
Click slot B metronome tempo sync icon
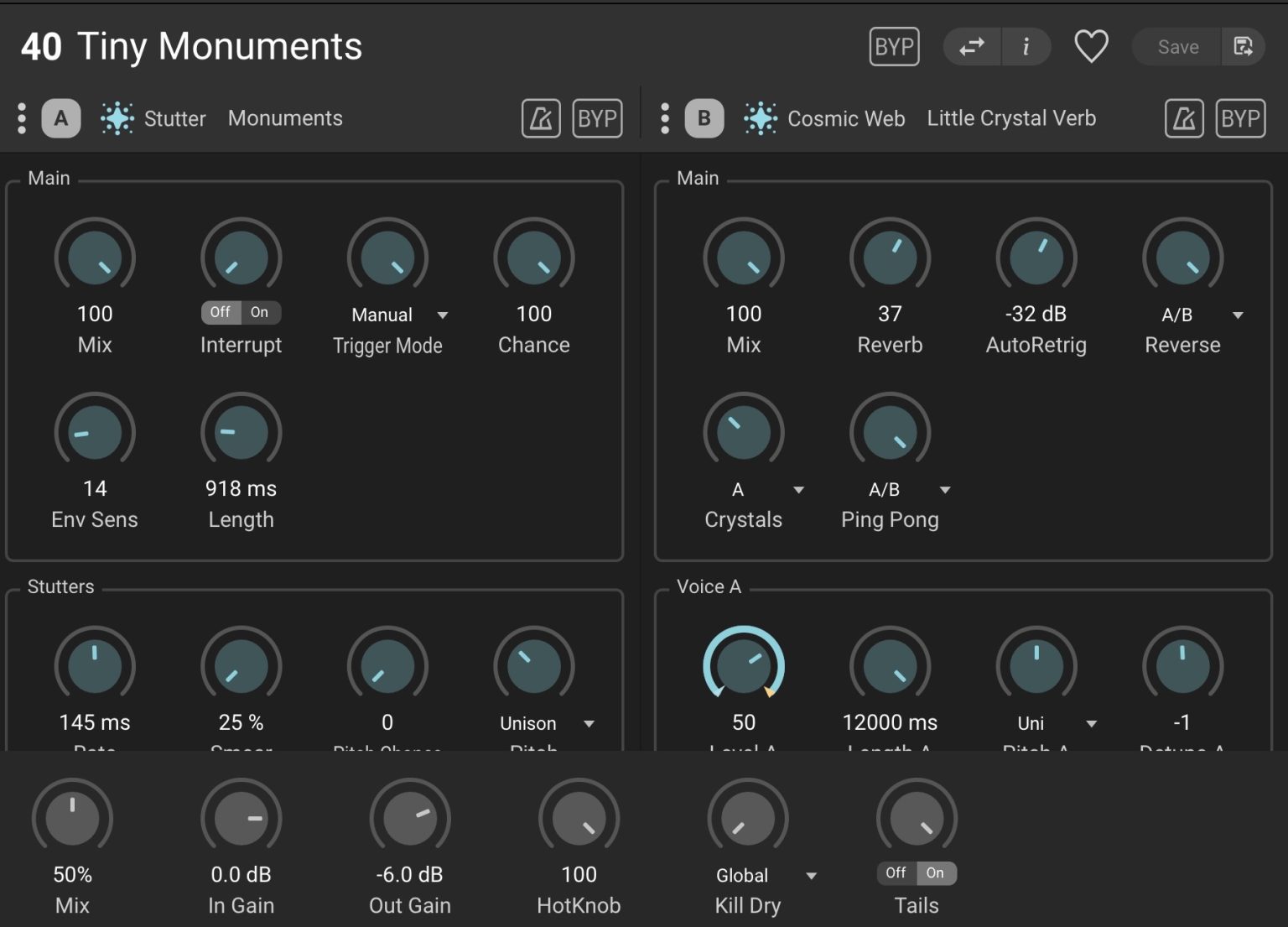pos(1184,118)
